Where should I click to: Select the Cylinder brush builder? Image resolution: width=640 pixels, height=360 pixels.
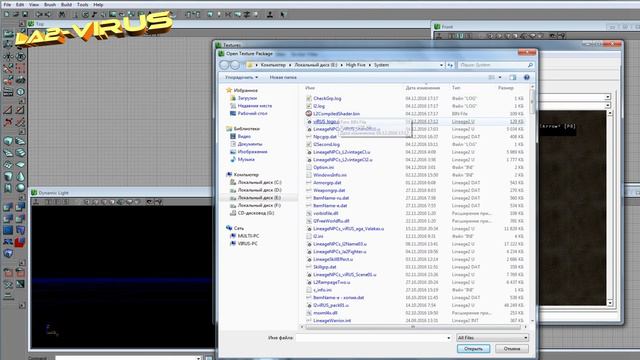(x=8, y=176)
